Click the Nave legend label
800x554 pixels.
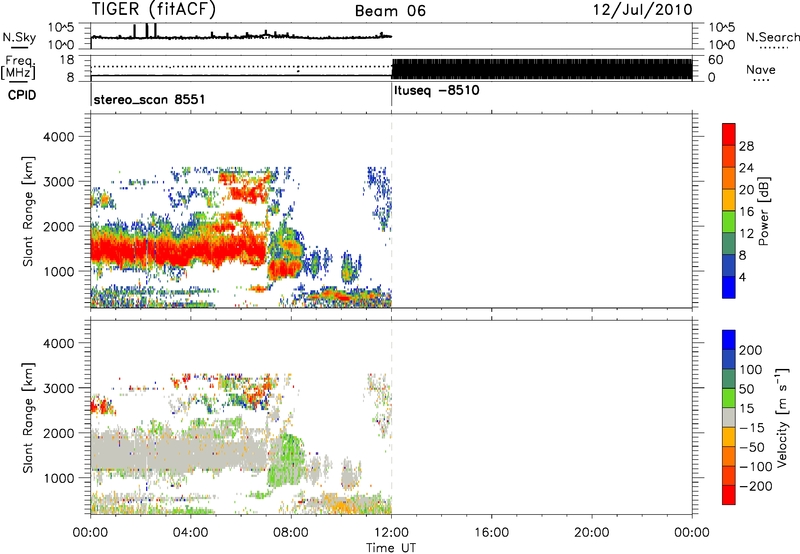[761, 70]
